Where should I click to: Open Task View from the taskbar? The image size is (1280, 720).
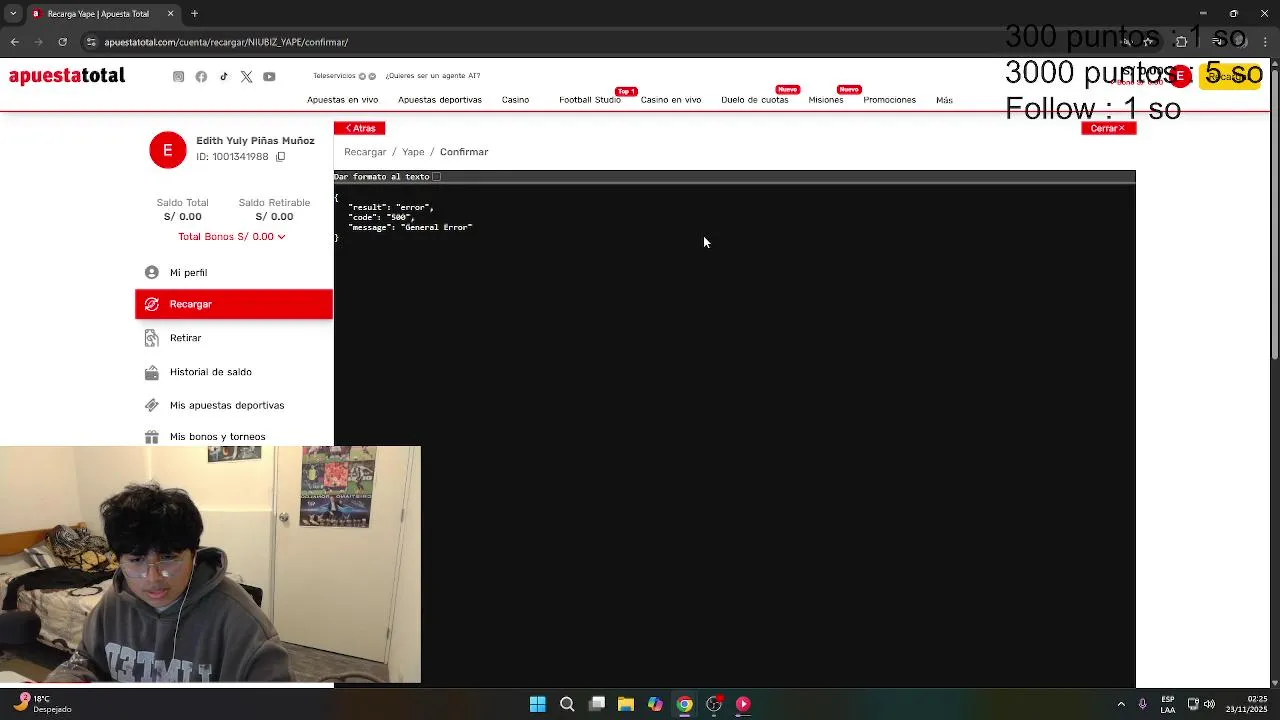597,704
